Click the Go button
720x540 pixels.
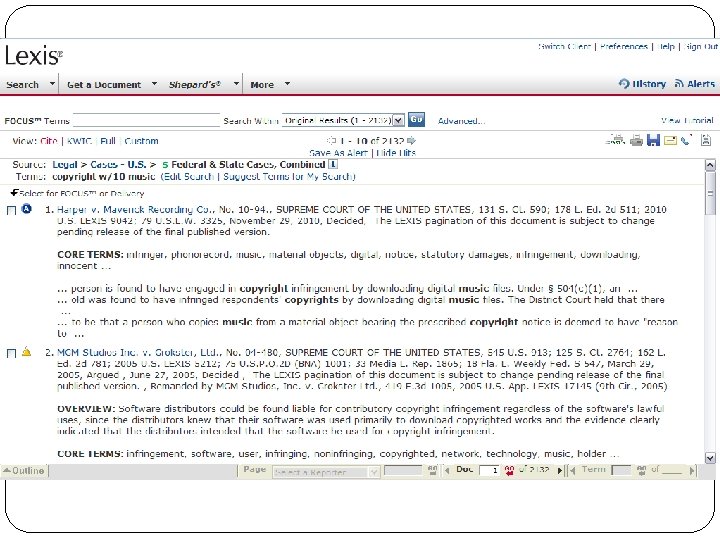tap(416, 119)
